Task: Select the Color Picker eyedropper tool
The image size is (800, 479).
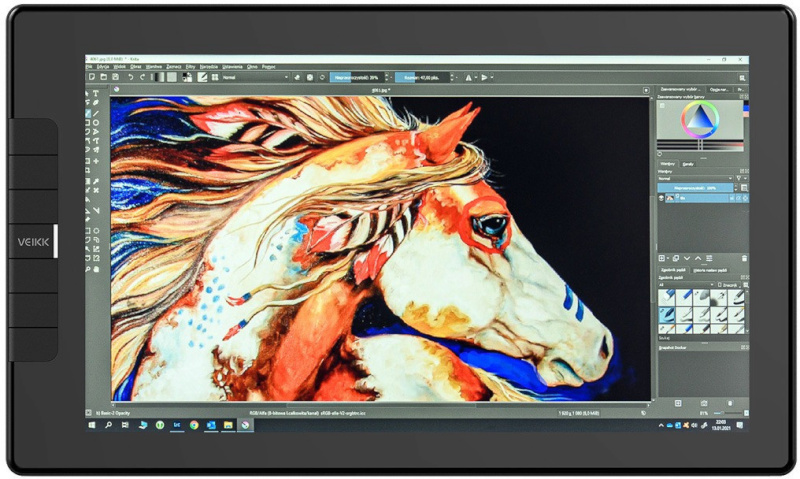Action: click(95, 181)
